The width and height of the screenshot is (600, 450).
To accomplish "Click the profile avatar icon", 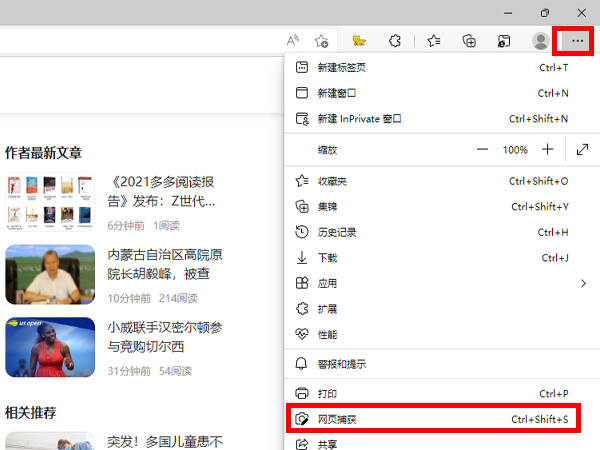I will click(541, 41).
